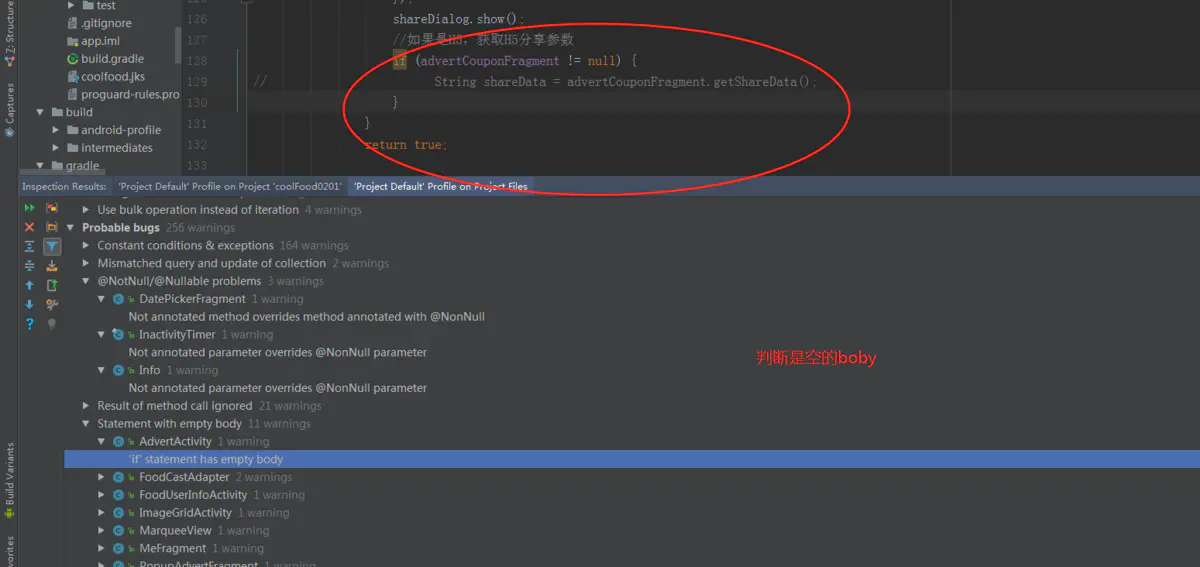Collapse Statement with empty body group
The width and height of the screenshot is (1200, 567).
[86, 424]
